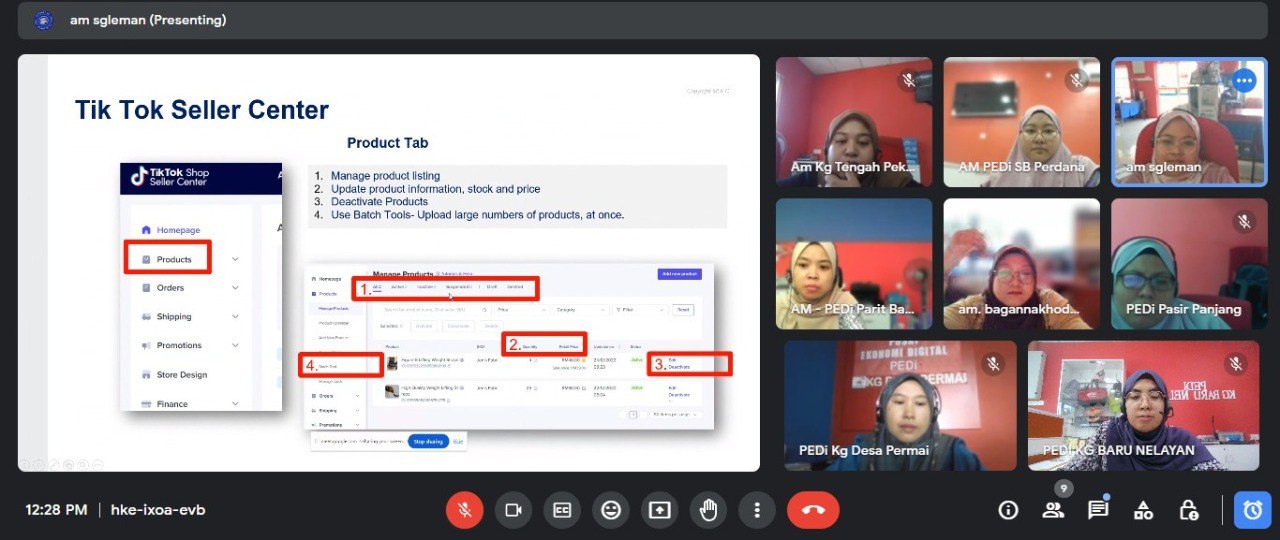Screen dimensions: 1280x540
Task: Open the Activities panel
Action: pyautogui.click(x=1143, y=510)
